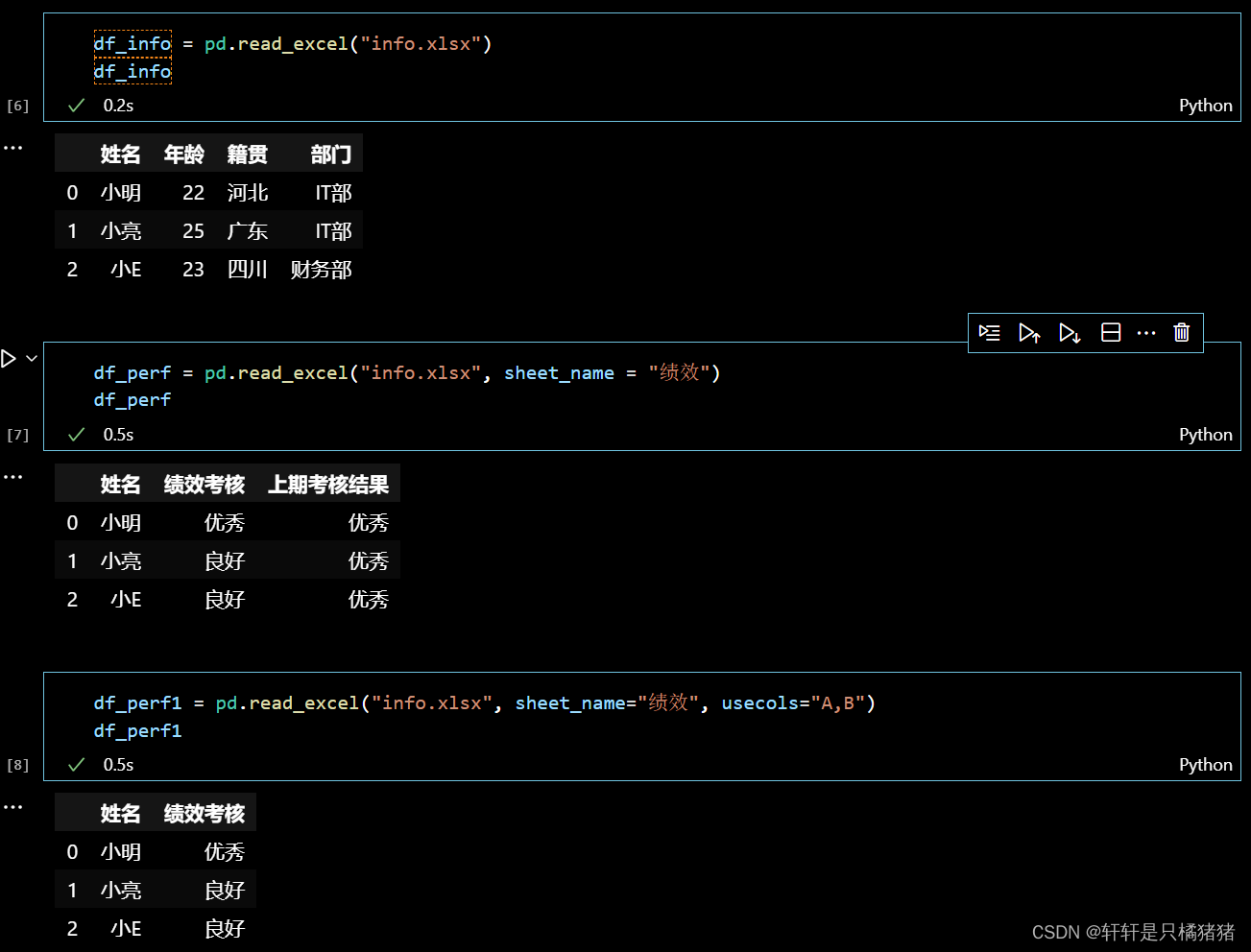This screenshot has height=952, width=1251.
Task: Click execution count [7] label
Action: click(17, 436)
